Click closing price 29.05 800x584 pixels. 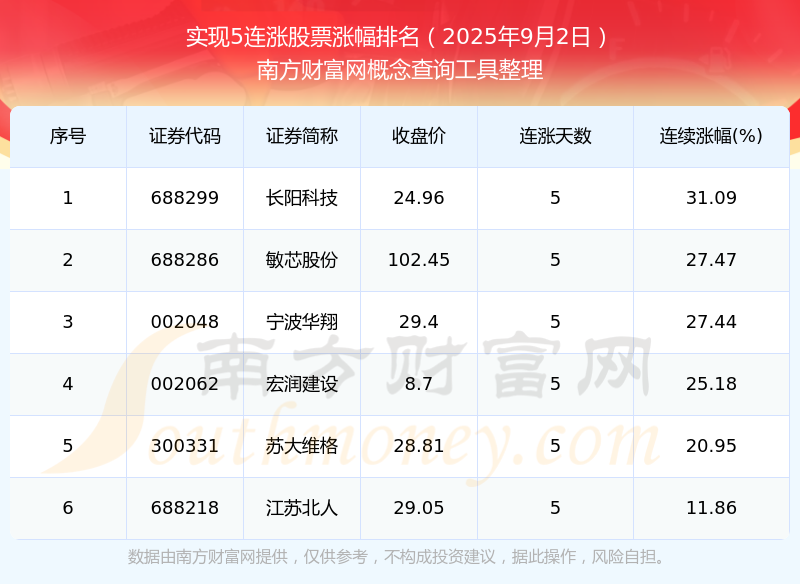419,508
